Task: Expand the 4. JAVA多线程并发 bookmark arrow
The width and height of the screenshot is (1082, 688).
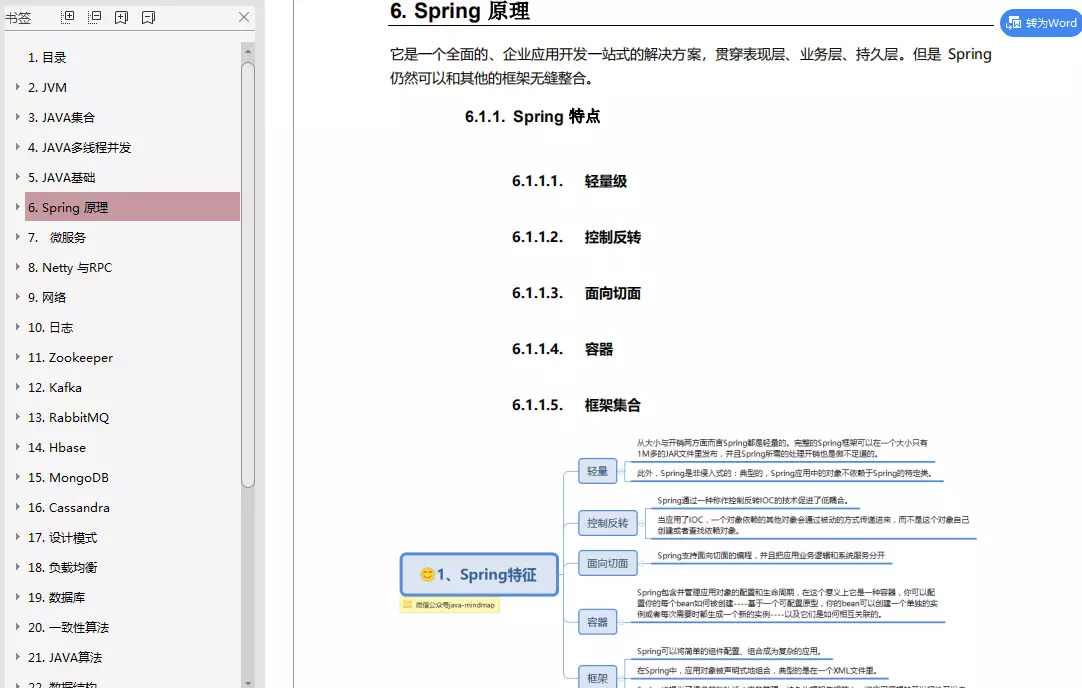Action: [x=17, y=147]
